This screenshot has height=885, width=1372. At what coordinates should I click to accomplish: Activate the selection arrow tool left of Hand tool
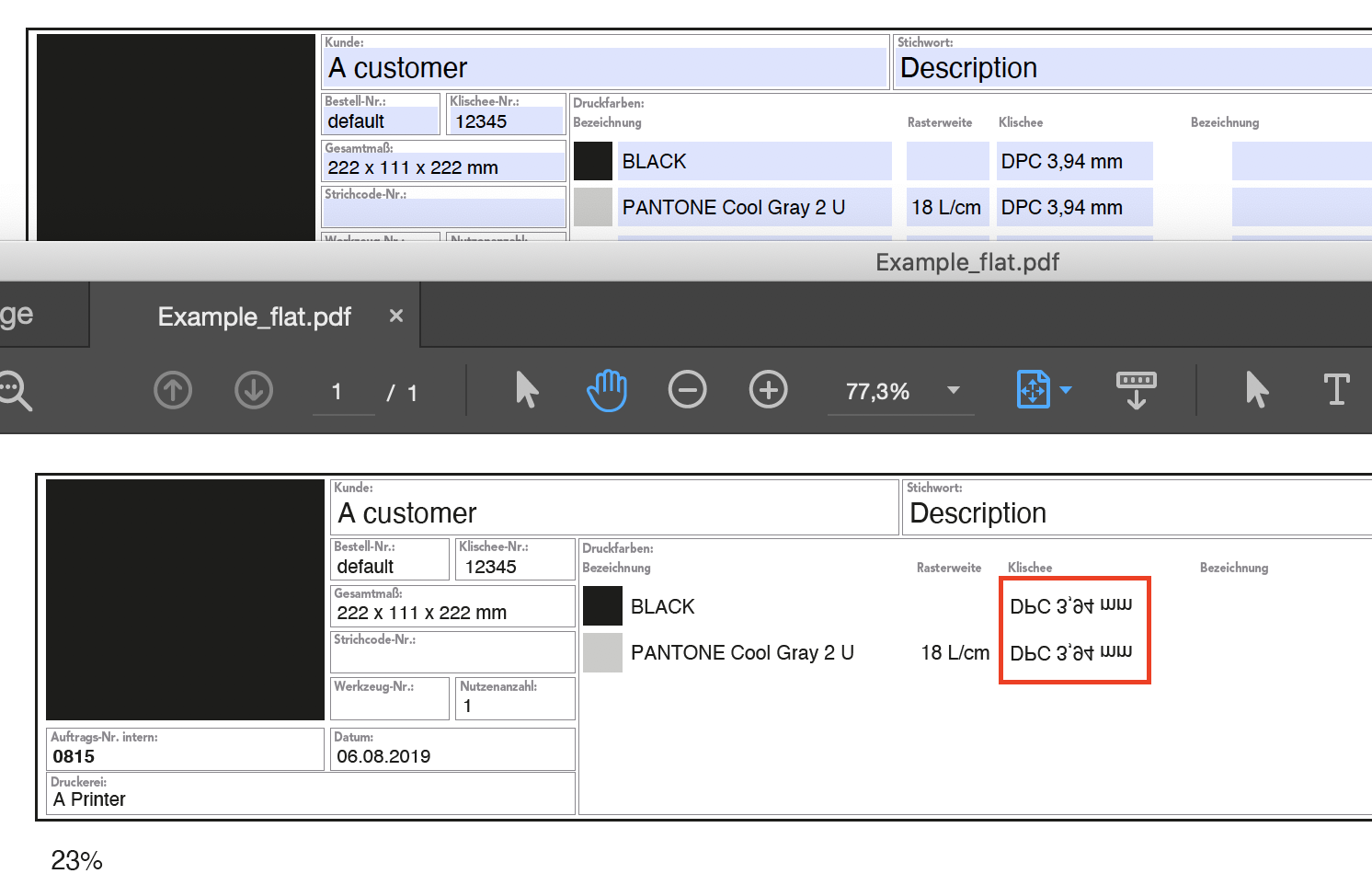(x=526, y=390)
